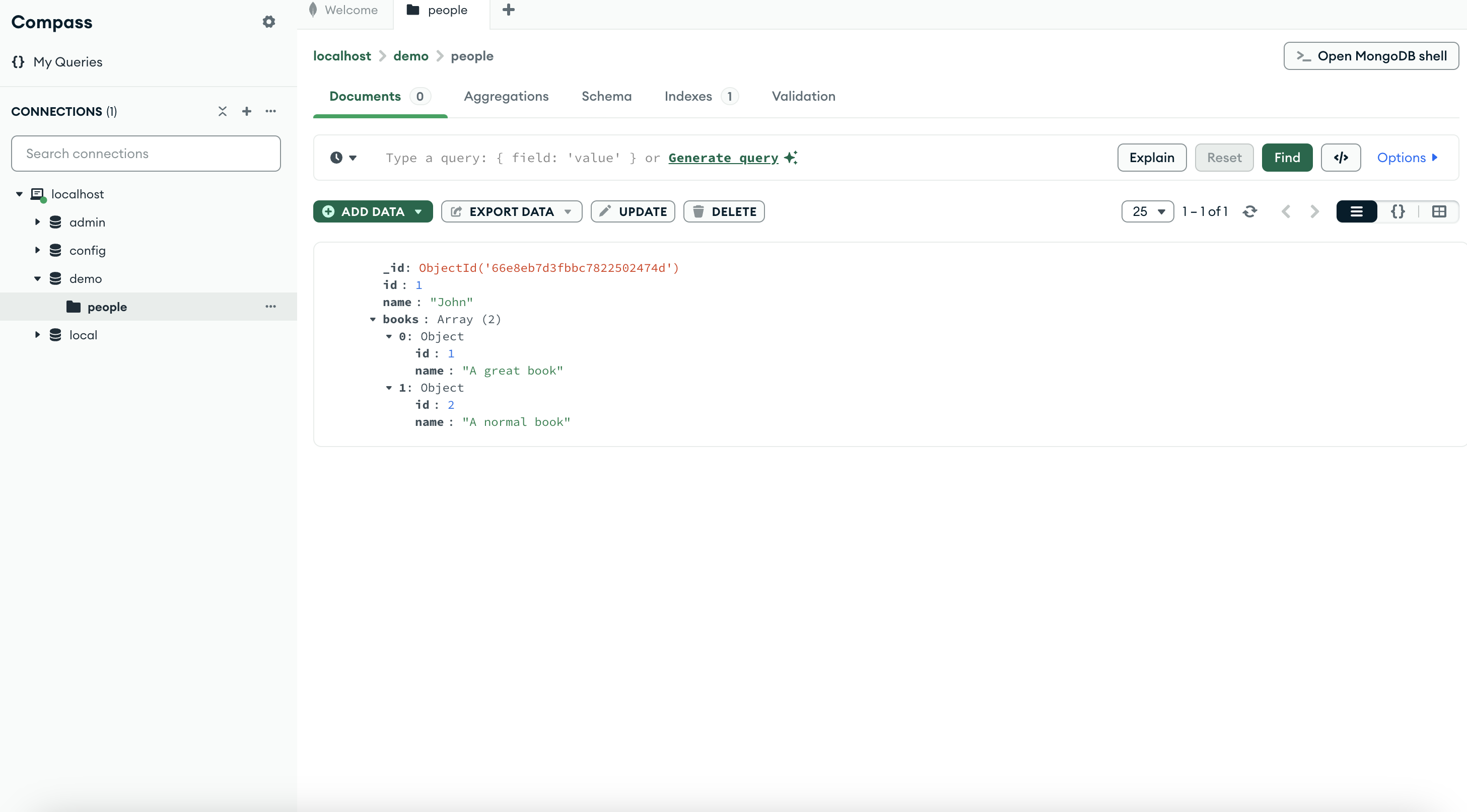1467x812 pixels.
Task: Collapse the books array field
Action: [x=373, y=320]
